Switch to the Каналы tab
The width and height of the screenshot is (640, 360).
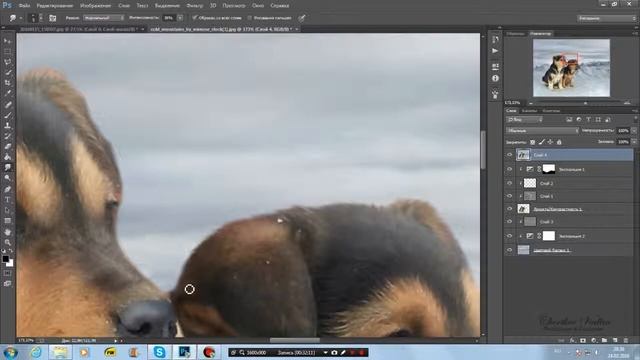529,111
